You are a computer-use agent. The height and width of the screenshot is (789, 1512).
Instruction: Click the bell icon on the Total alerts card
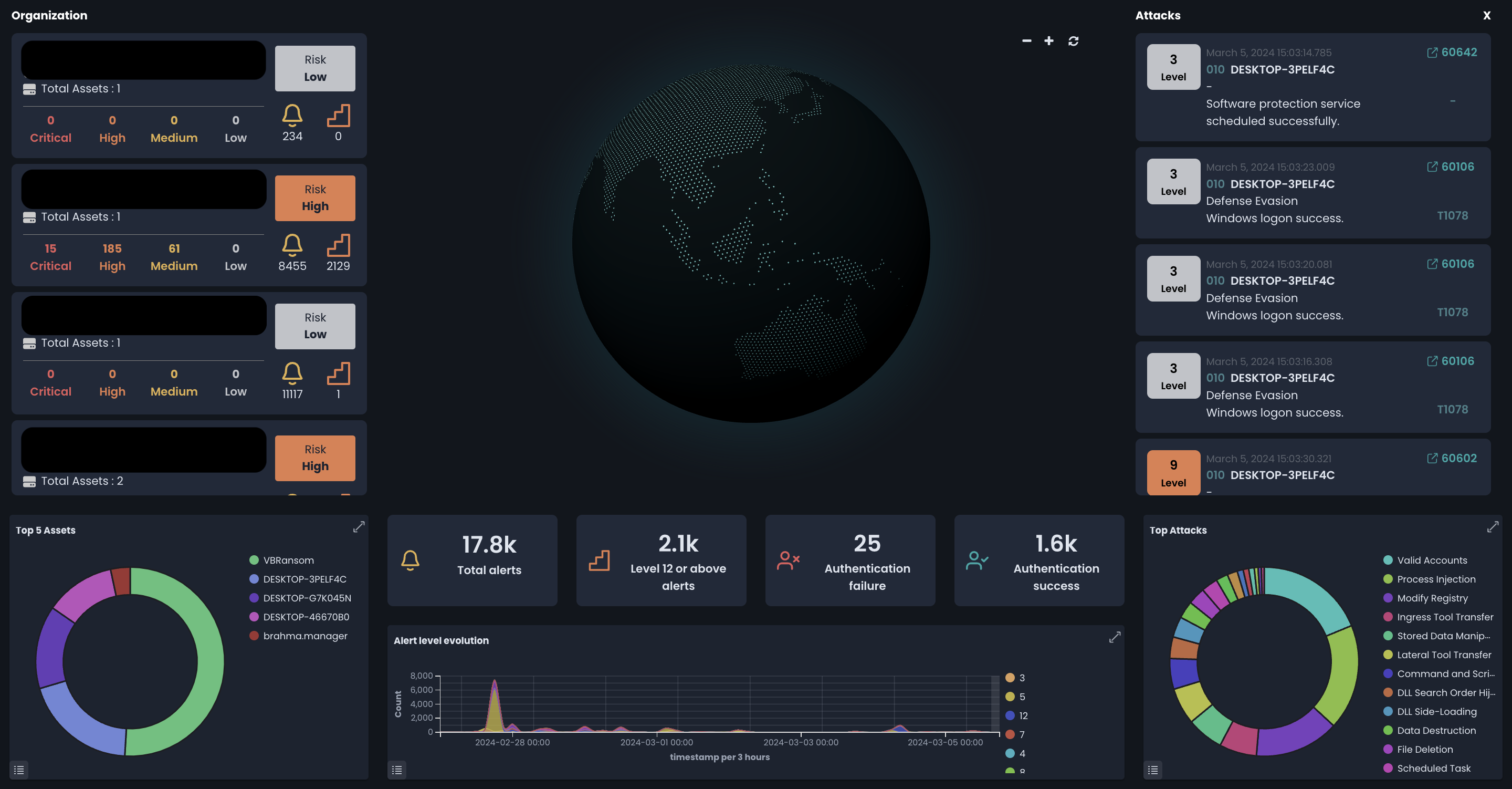411,559
